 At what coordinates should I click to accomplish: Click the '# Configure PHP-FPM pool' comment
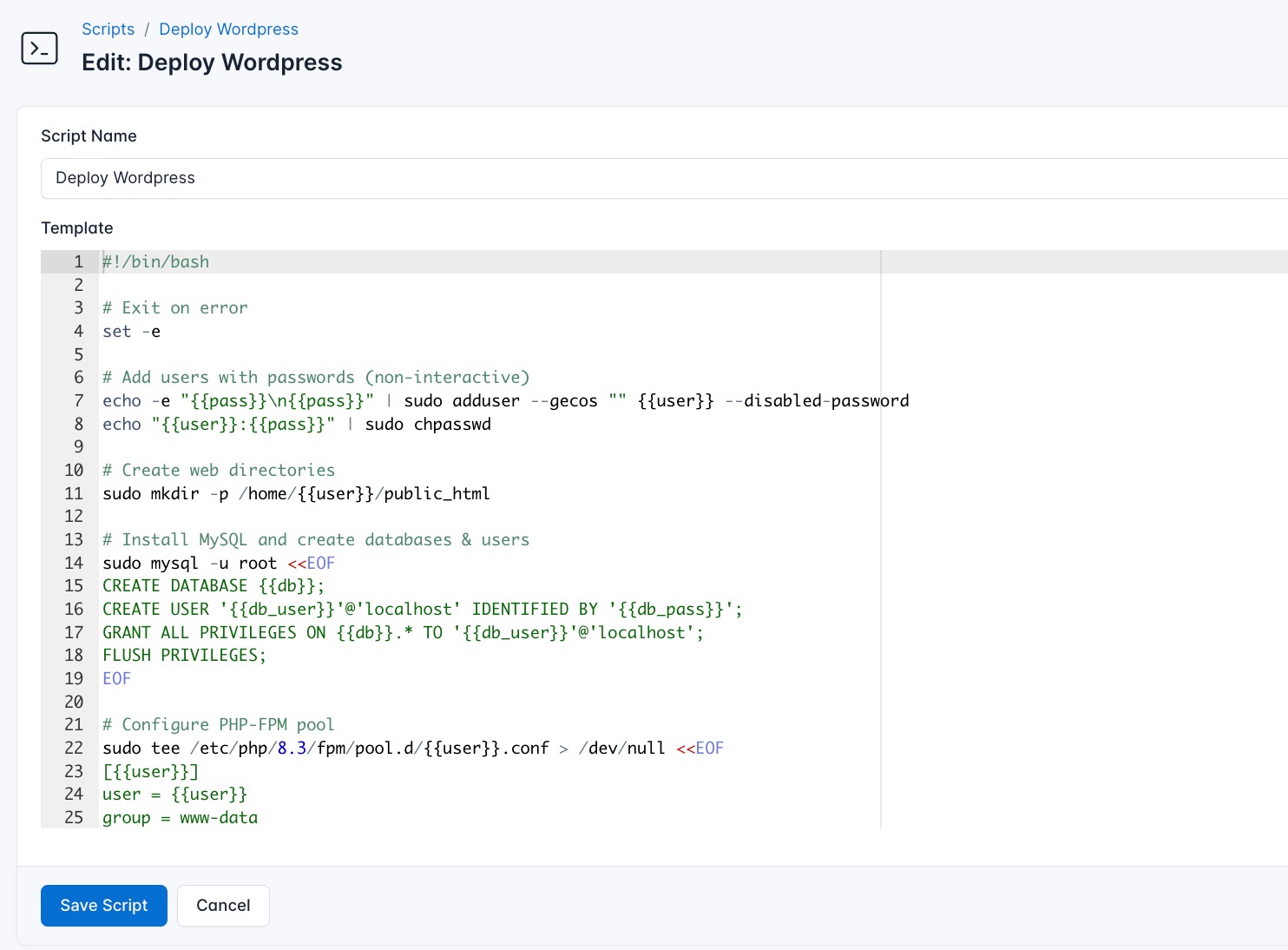[x=219, y=724]
